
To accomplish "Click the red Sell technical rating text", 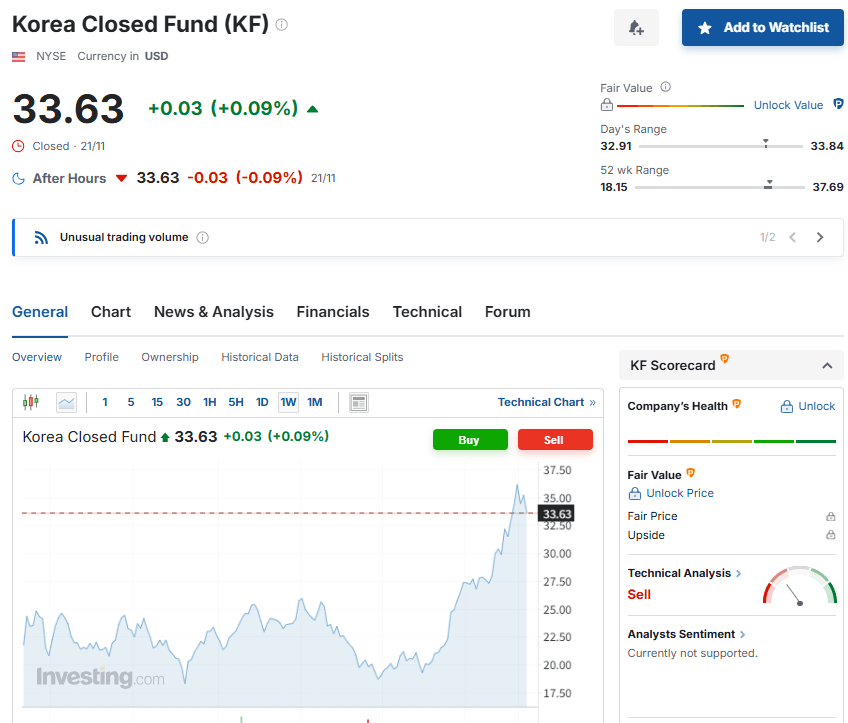I will (x=639, y=595).
